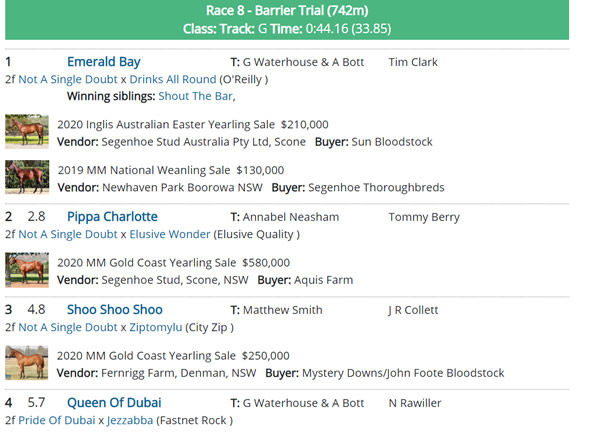The height and width of the screenshot is (435, 600).
Task: View the Inglis Easter Yearling Sale horse thumbnail
Action: [x=27, y=132]
